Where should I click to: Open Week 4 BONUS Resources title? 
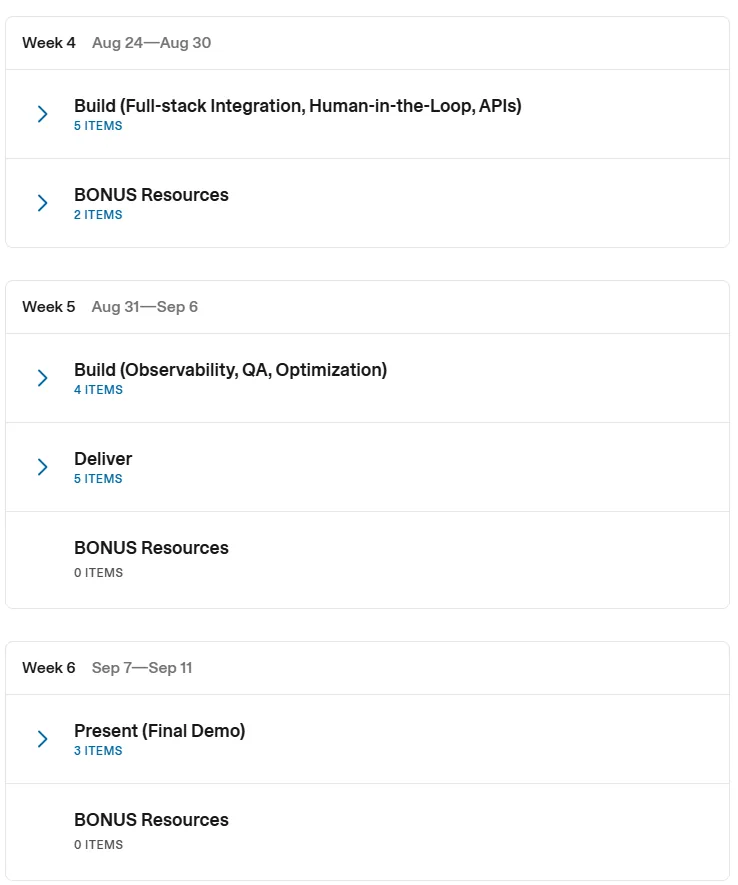[x=151, y=195]
